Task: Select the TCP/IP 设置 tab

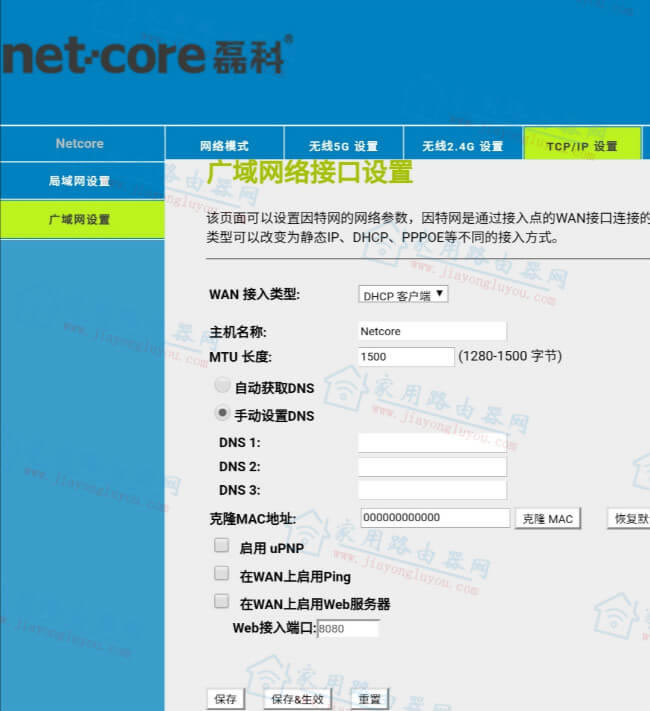Action: pyautogui.click(x=582, y=144)
